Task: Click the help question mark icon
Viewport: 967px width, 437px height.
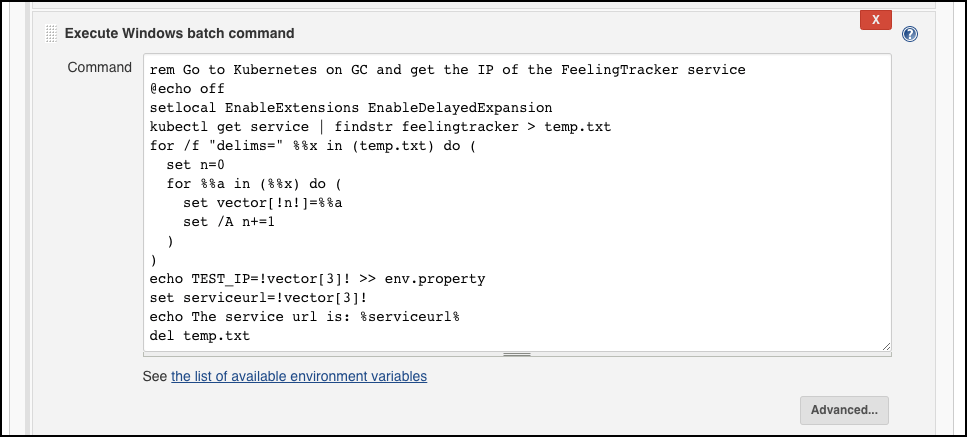Action: point(910,34)
